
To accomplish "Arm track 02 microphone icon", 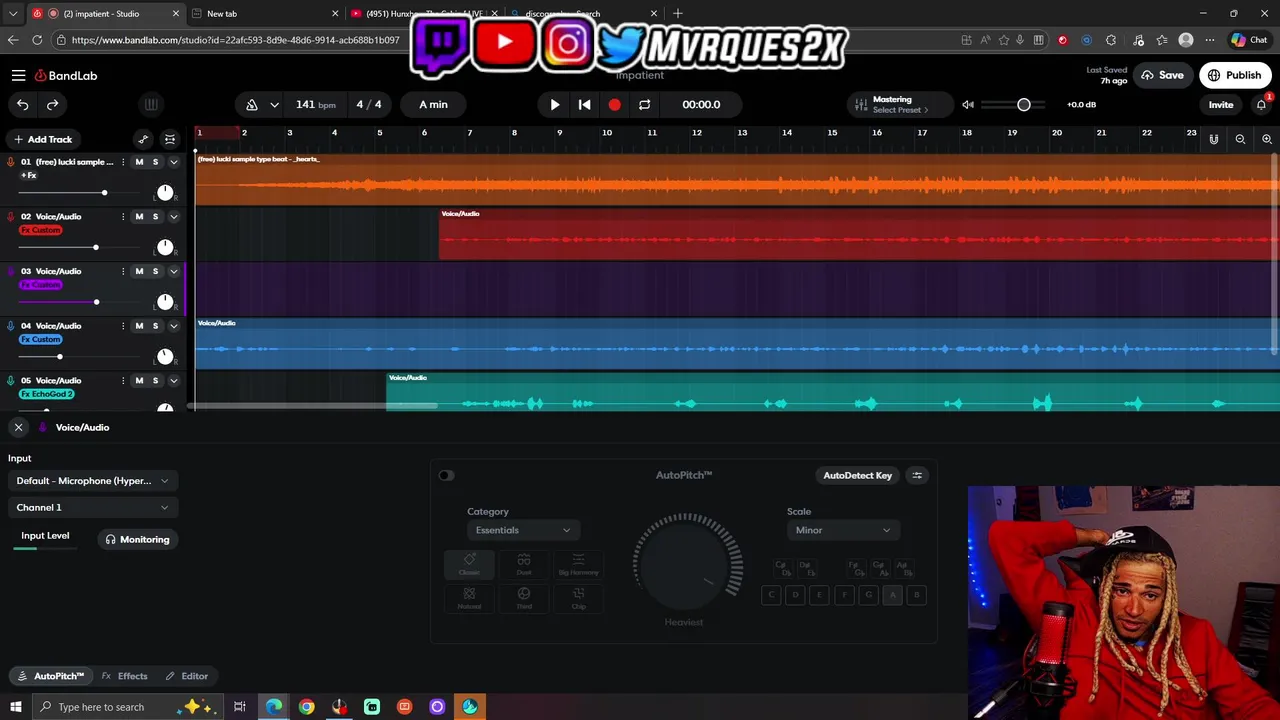I will pyautogui.click(x=11, y=216).
